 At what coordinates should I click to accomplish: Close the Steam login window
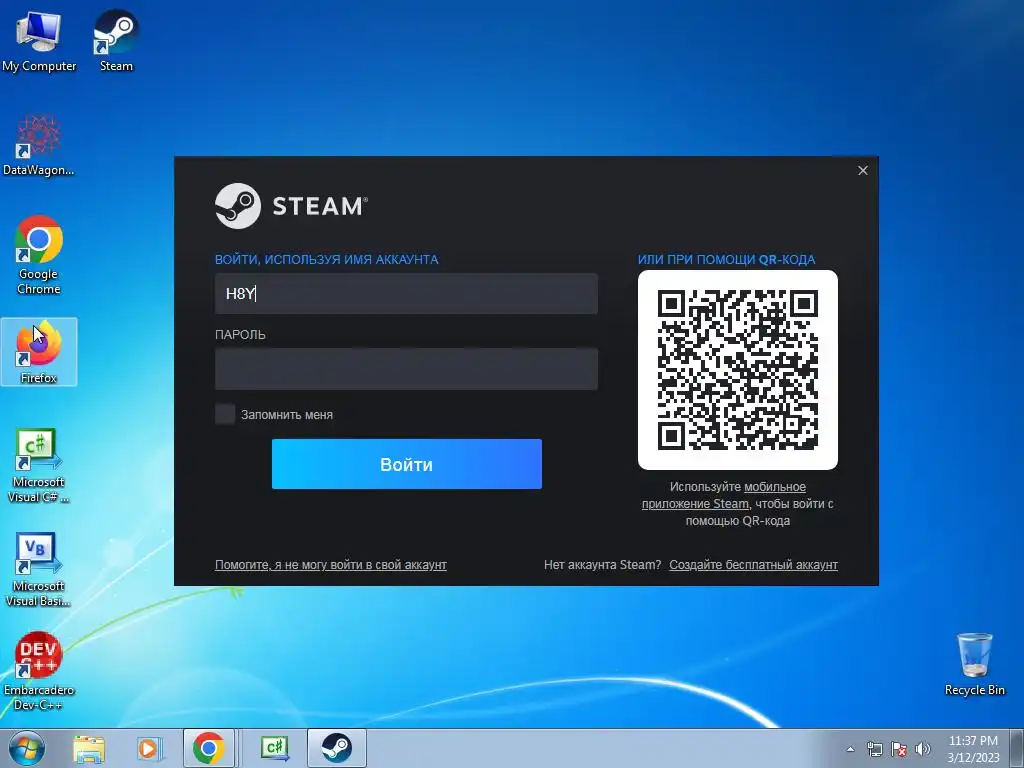[863, 170]
